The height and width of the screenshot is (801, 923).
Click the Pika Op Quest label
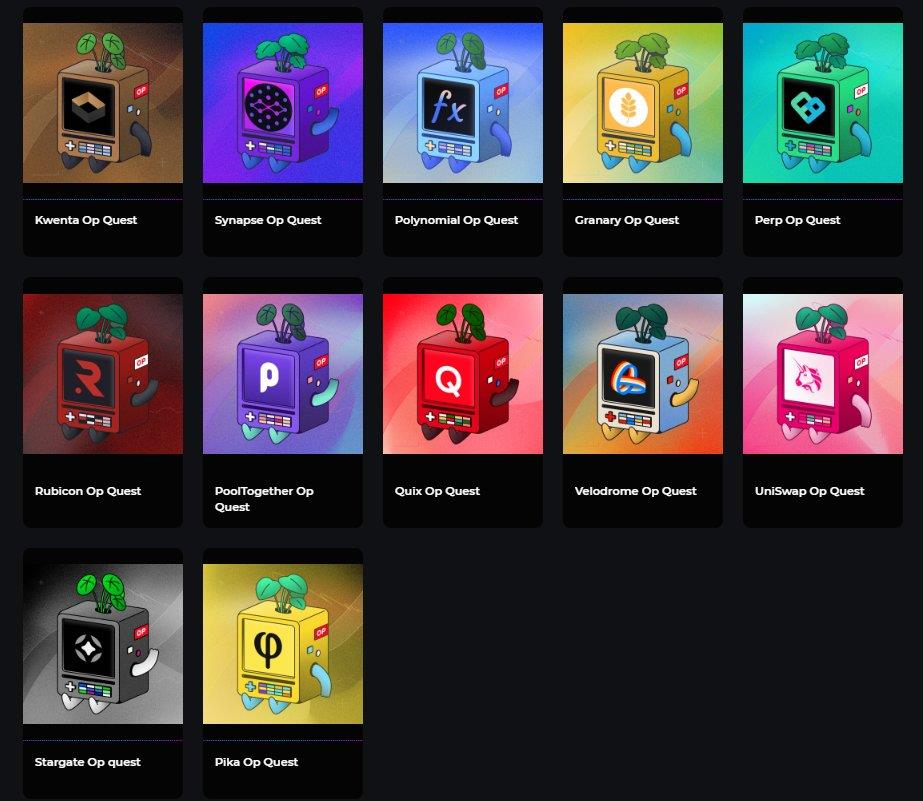tap(257, 762)
